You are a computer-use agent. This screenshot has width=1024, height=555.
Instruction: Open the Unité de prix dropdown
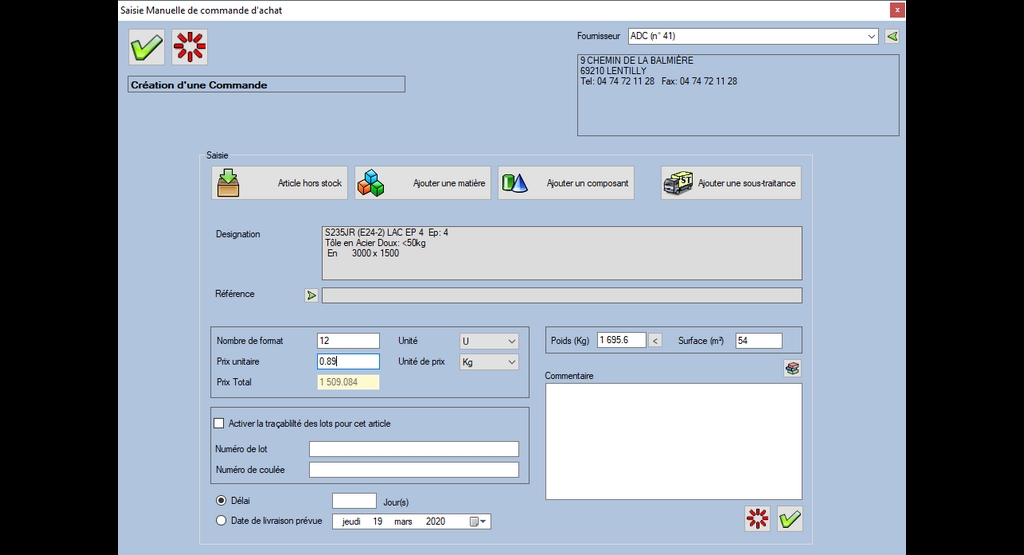pos(489,362)
